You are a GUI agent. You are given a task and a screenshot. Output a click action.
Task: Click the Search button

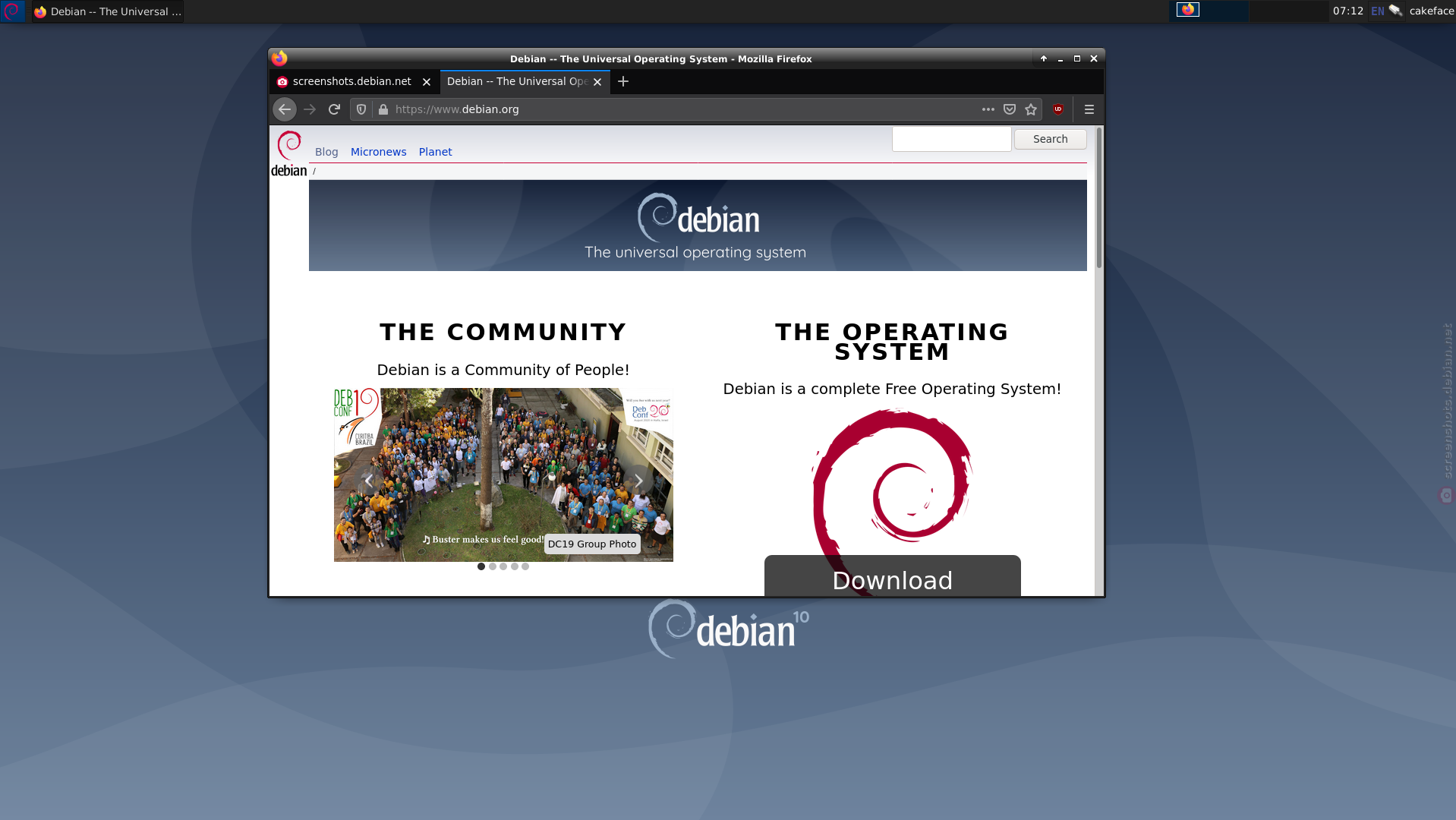tap(1050, 139)
